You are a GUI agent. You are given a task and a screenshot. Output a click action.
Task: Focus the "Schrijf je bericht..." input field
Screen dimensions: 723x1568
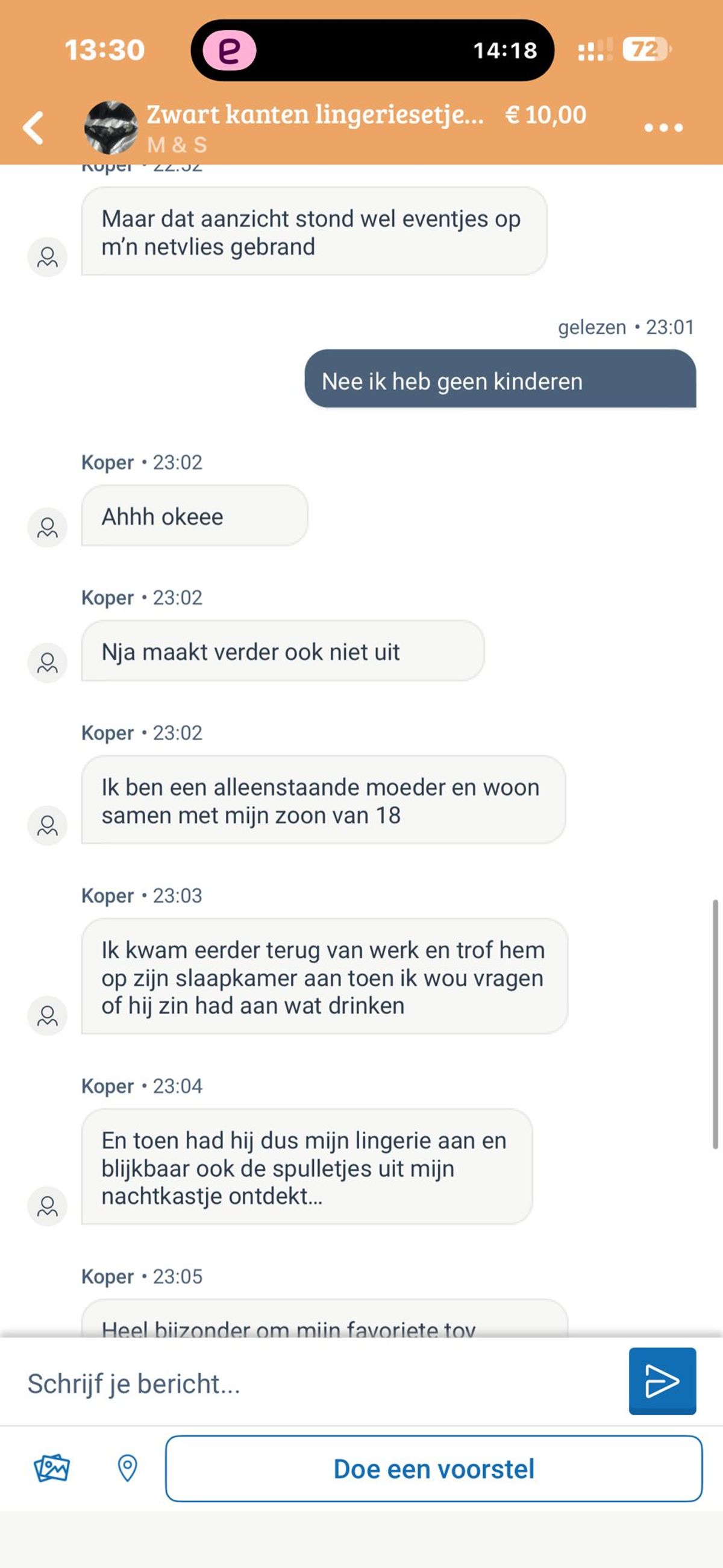[x=316, y=1383]
